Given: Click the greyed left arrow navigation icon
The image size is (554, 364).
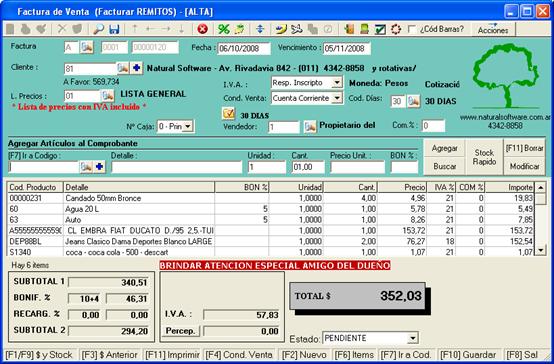Looking at the screenshot, I should (x=150, y=29).
